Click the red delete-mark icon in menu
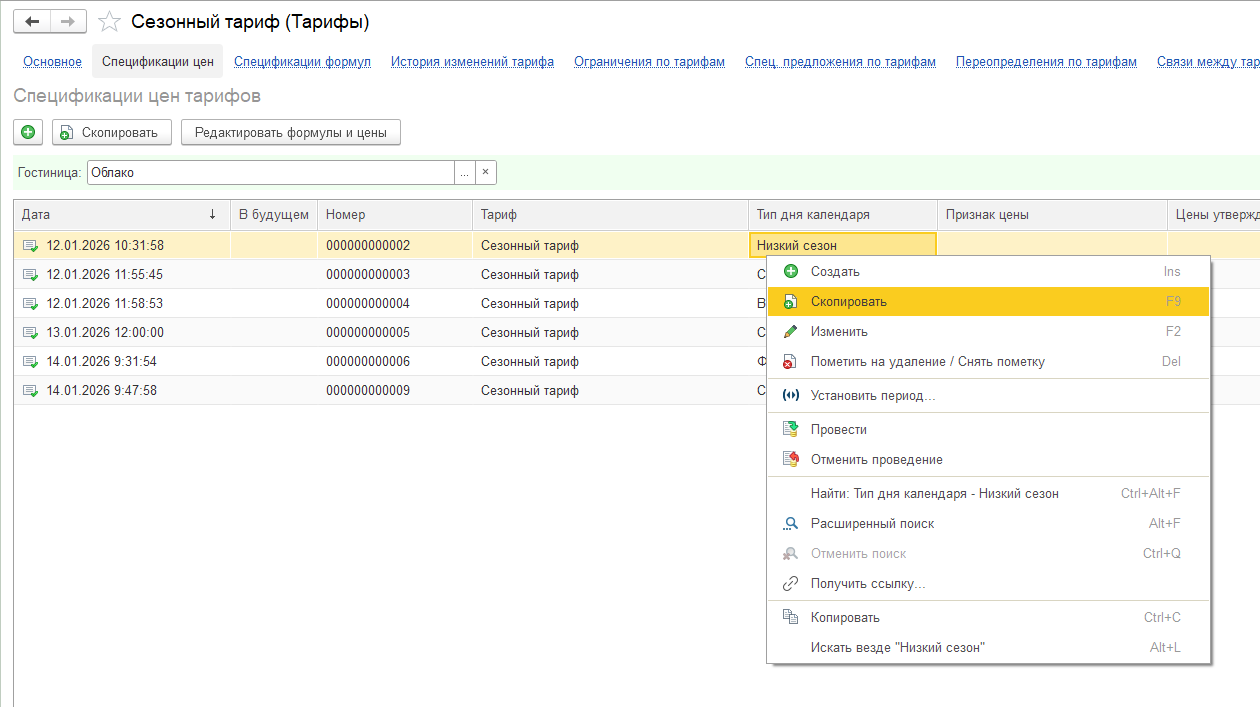The image size is (1260, 707). coord(791,361)
